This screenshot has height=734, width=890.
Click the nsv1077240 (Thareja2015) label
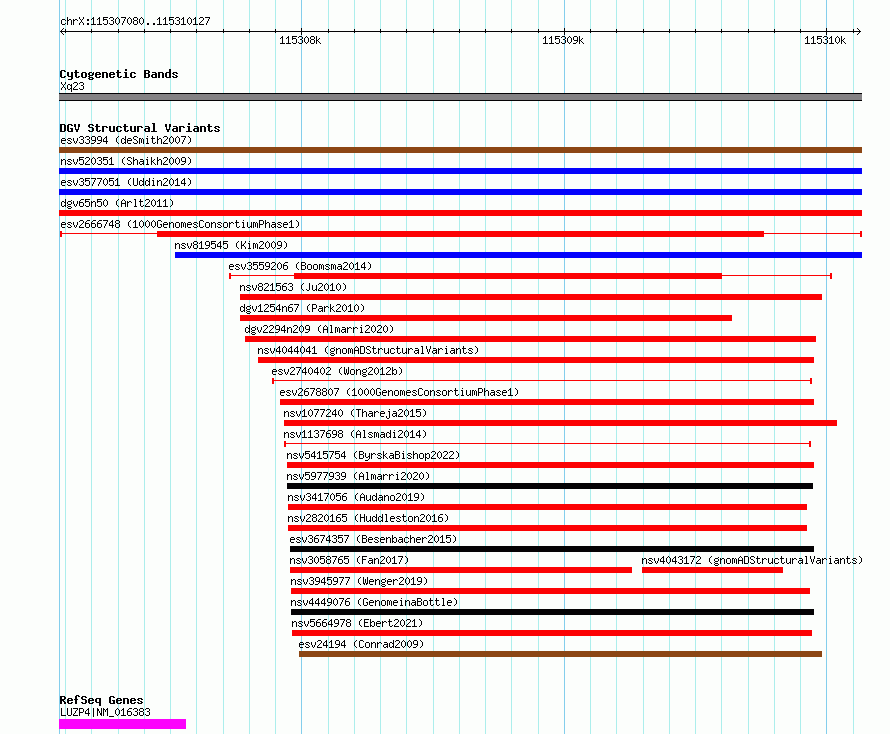pos(355,413)
